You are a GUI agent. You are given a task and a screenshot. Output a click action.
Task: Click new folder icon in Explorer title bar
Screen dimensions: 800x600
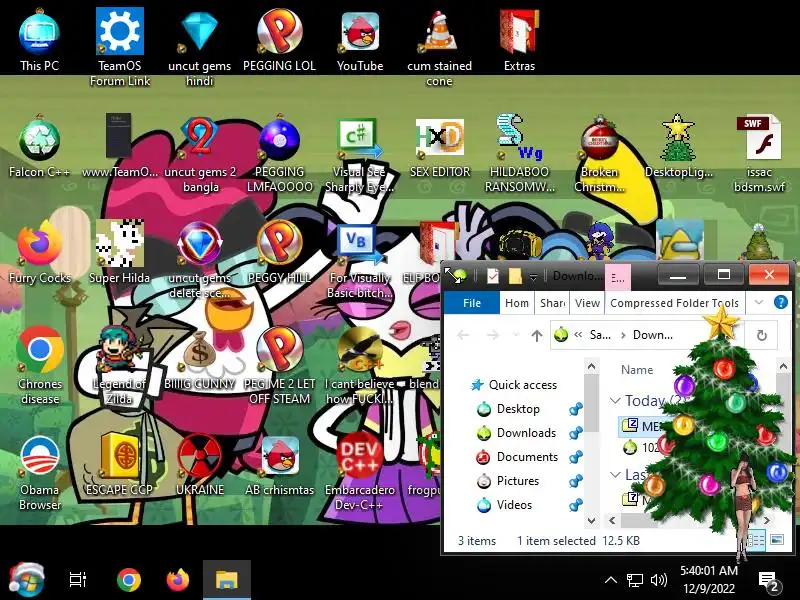[515, 276]
